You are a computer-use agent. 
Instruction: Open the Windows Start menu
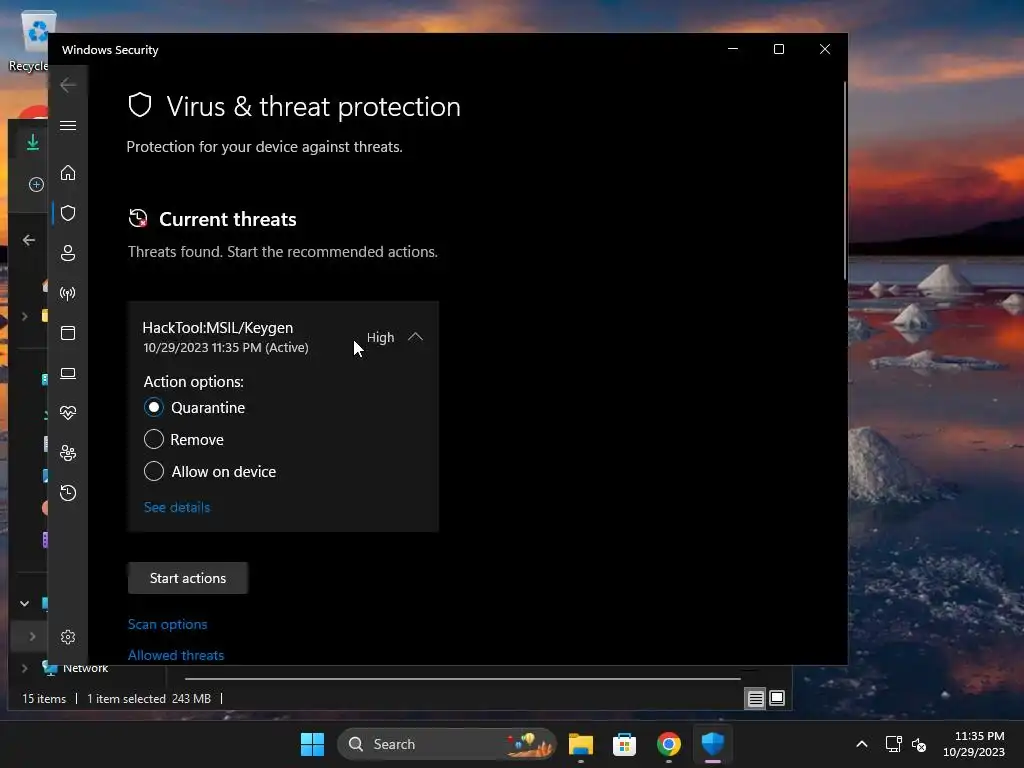coord(312,744)
